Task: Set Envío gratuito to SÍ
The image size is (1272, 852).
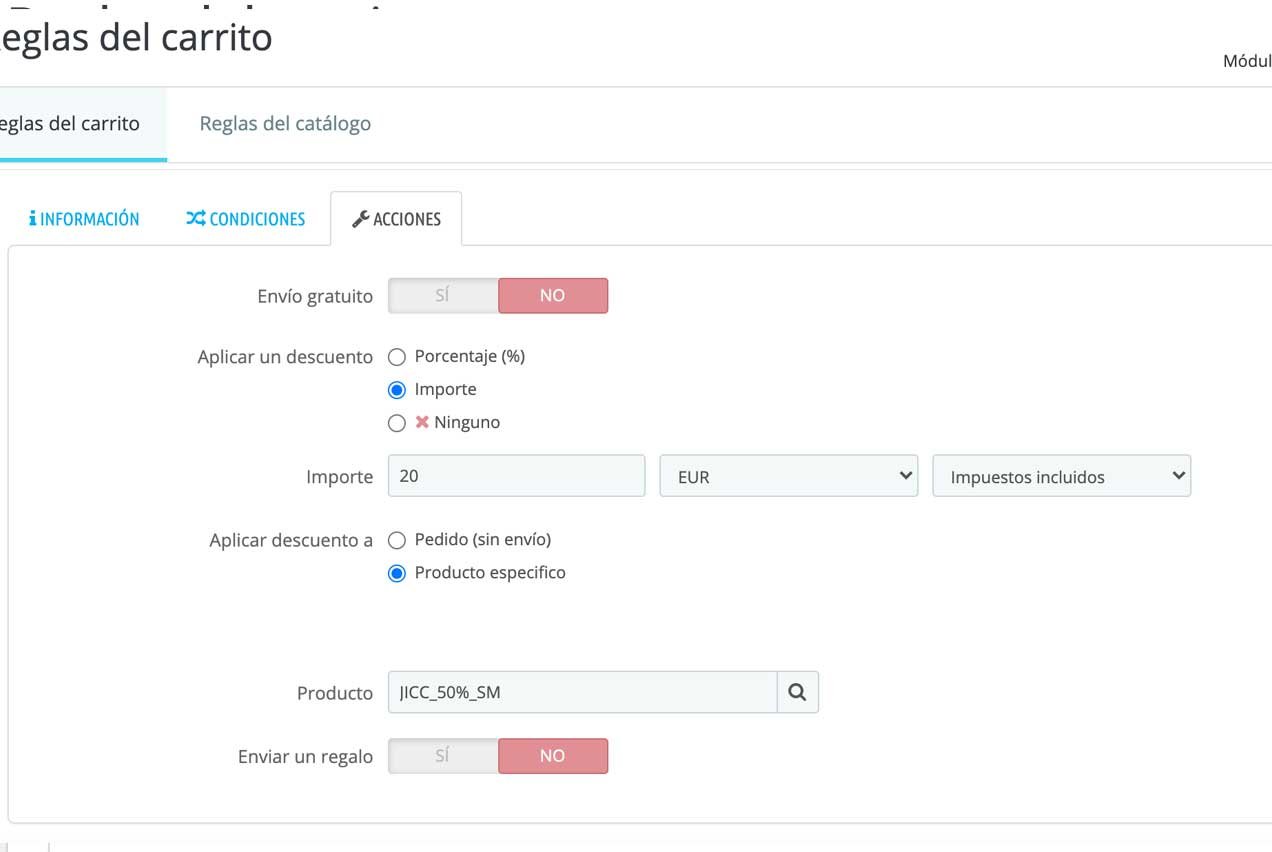Action: pyautogui.click(x=443, y=296)
